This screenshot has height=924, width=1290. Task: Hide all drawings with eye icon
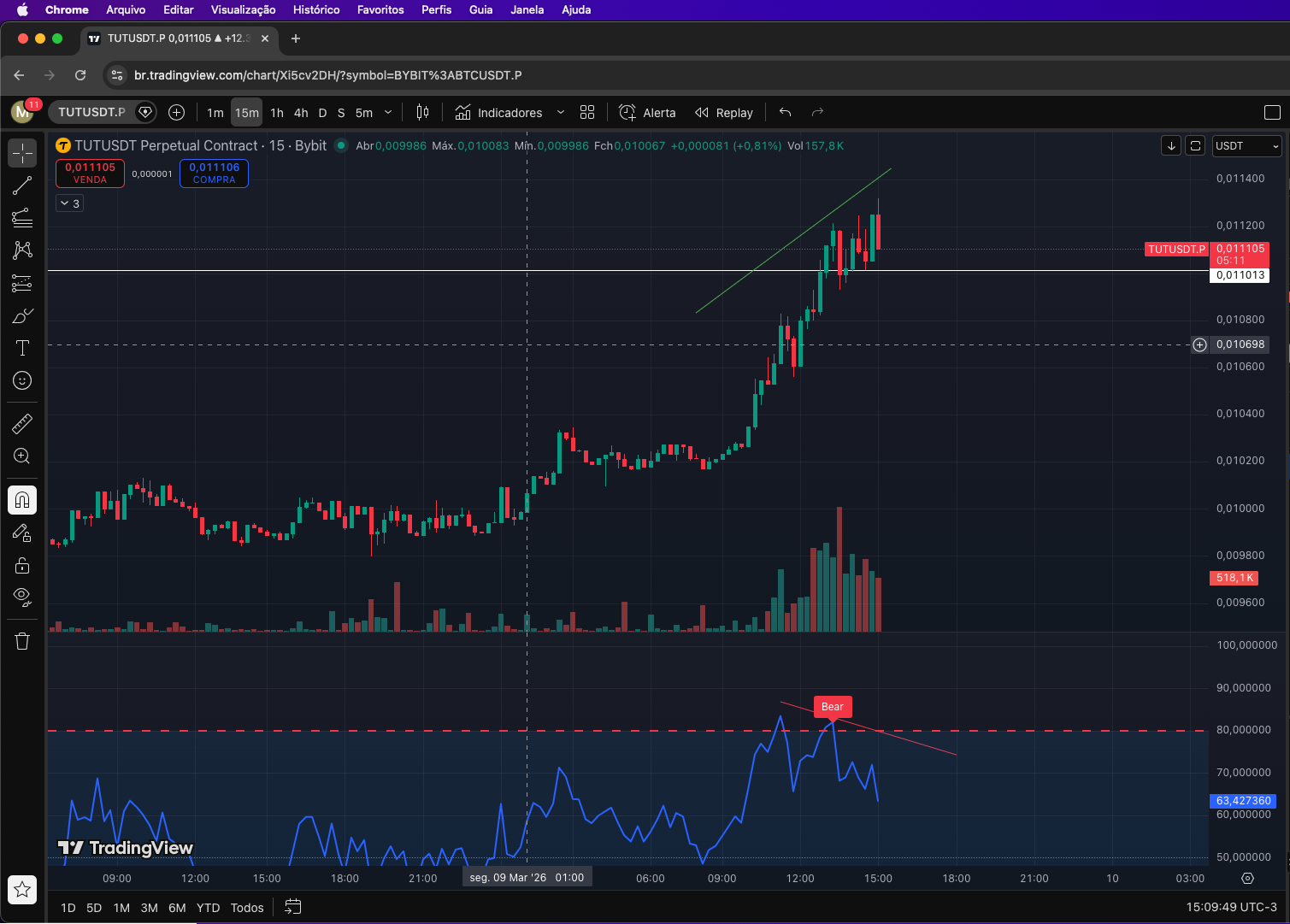pos(22,596)
